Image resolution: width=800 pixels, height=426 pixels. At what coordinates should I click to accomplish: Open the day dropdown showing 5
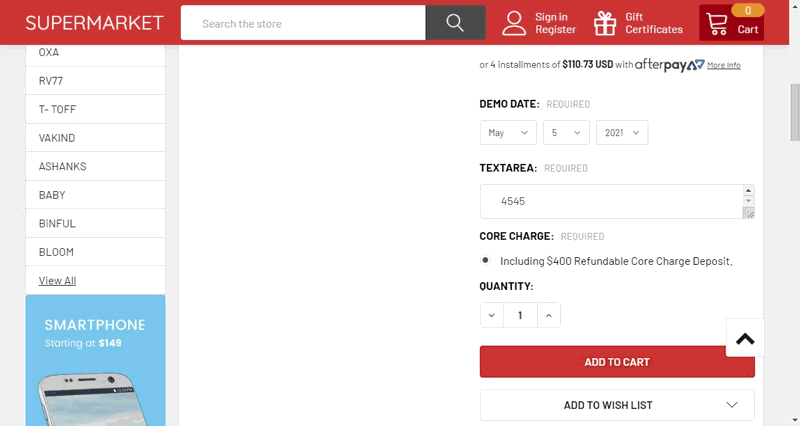click(x=566, y=132)
